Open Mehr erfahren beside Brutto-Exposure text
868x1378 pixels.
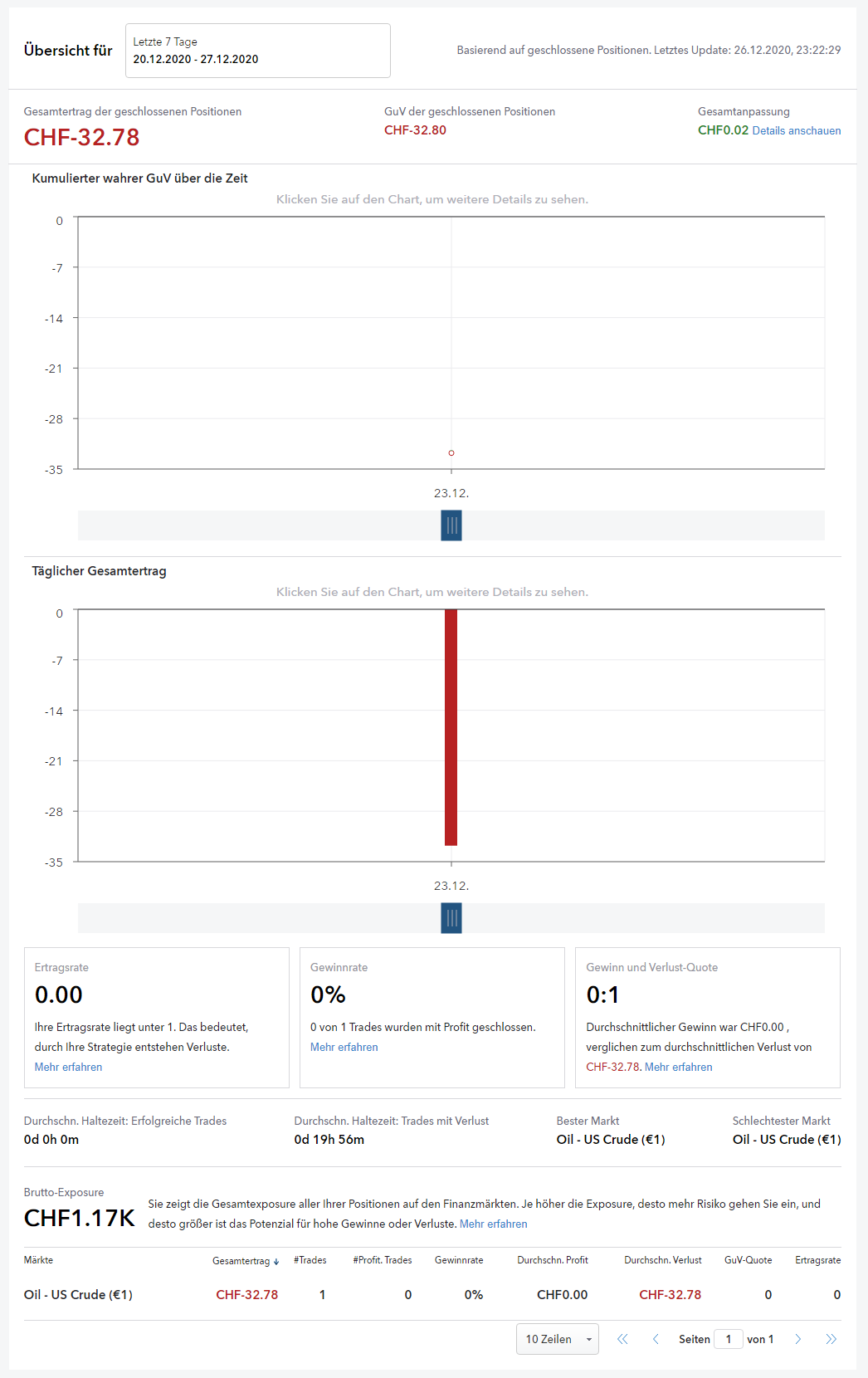point(493,1224)
